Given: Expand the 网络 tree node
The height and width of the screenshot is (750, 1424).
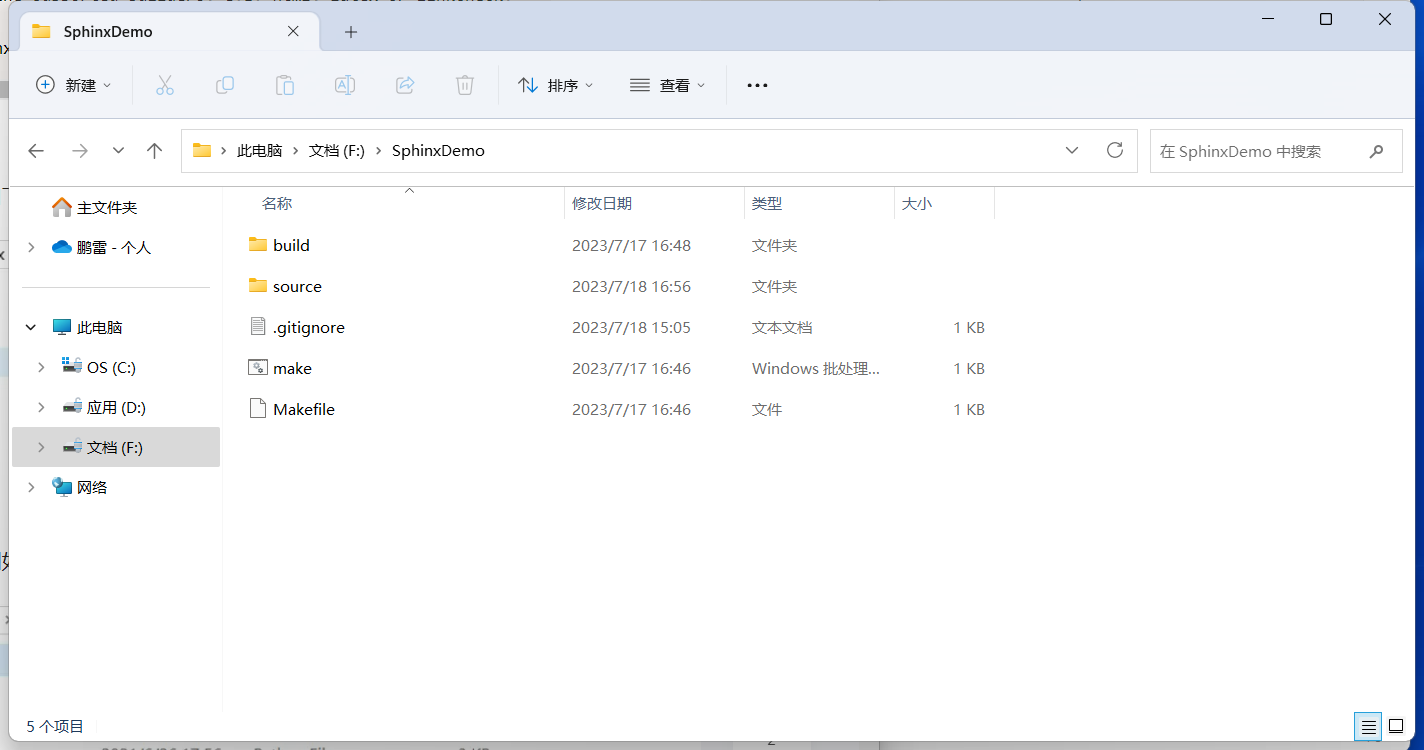Looking at the screenshot, I should (31, 487).
